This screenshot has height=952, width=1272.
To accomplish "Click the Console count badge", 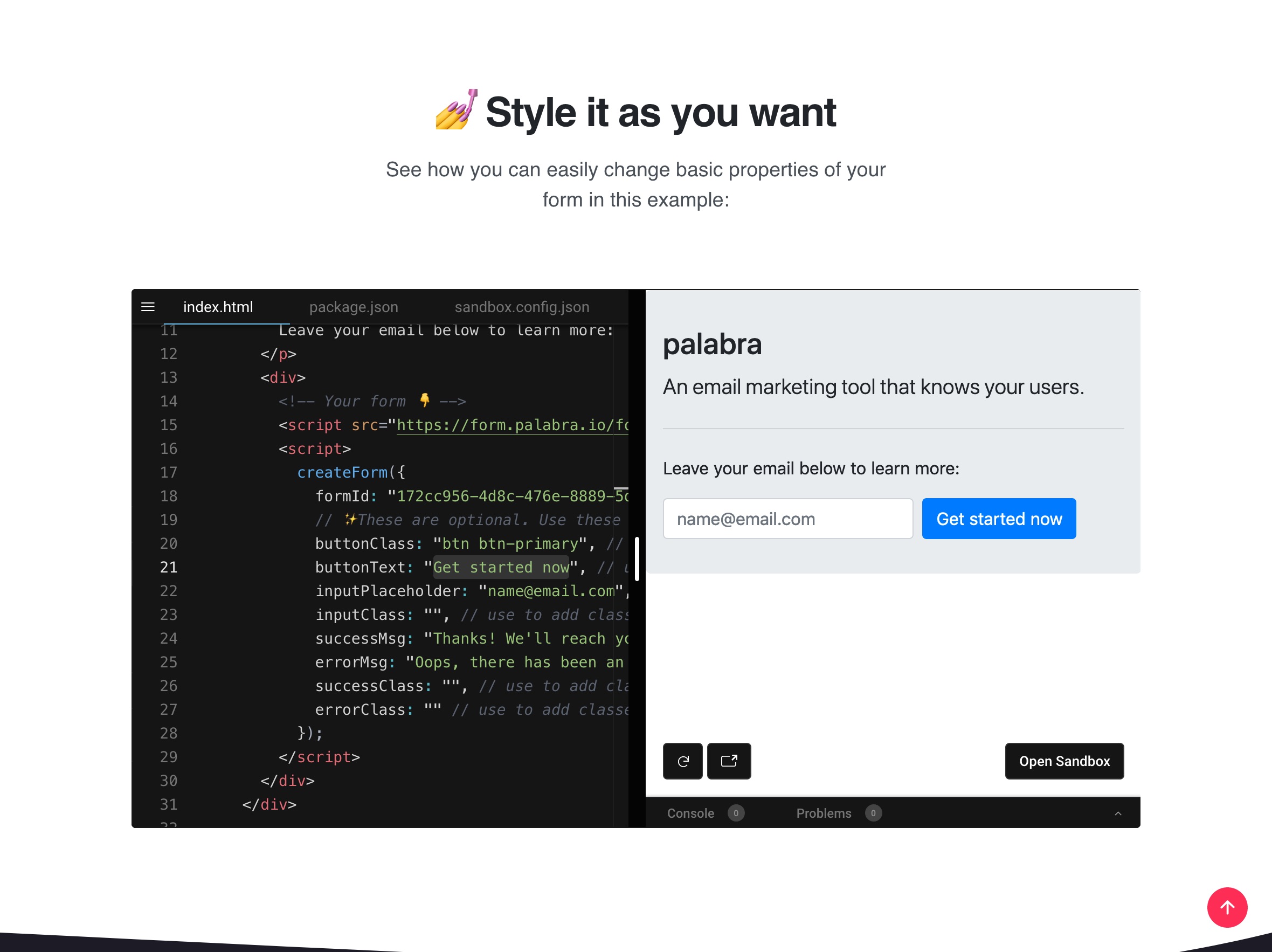I will (736, 813).
